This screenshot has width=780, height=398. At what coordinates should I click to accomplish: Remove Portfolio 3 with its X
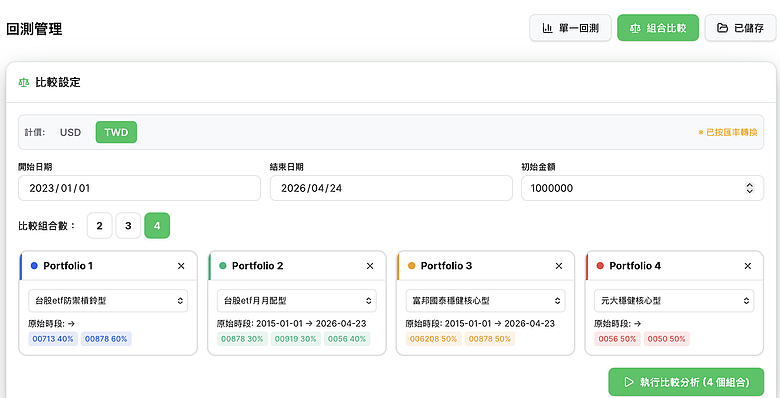coord(559,266)
